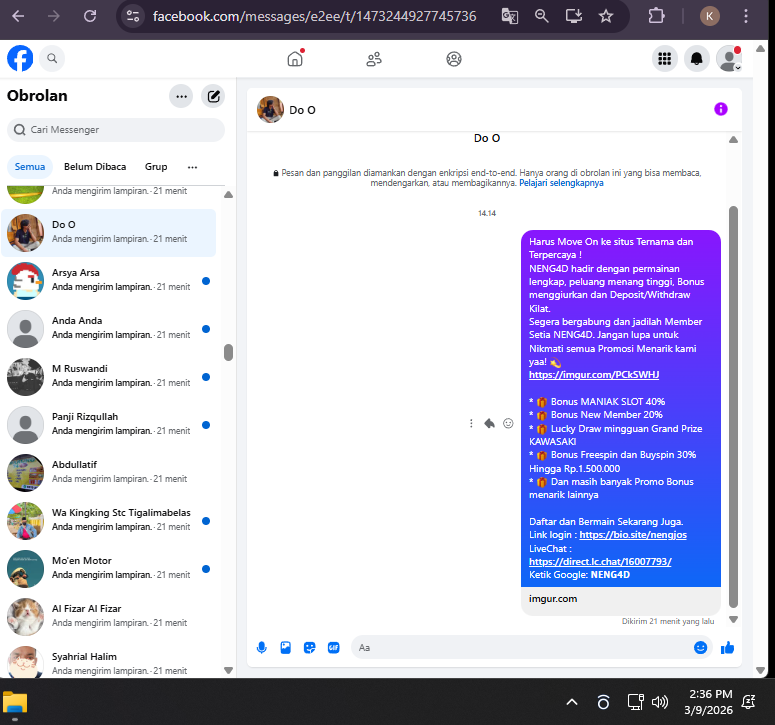Open conversation information purple icon
The width and height of the screenshot is (775, 725).
point(721,109)
